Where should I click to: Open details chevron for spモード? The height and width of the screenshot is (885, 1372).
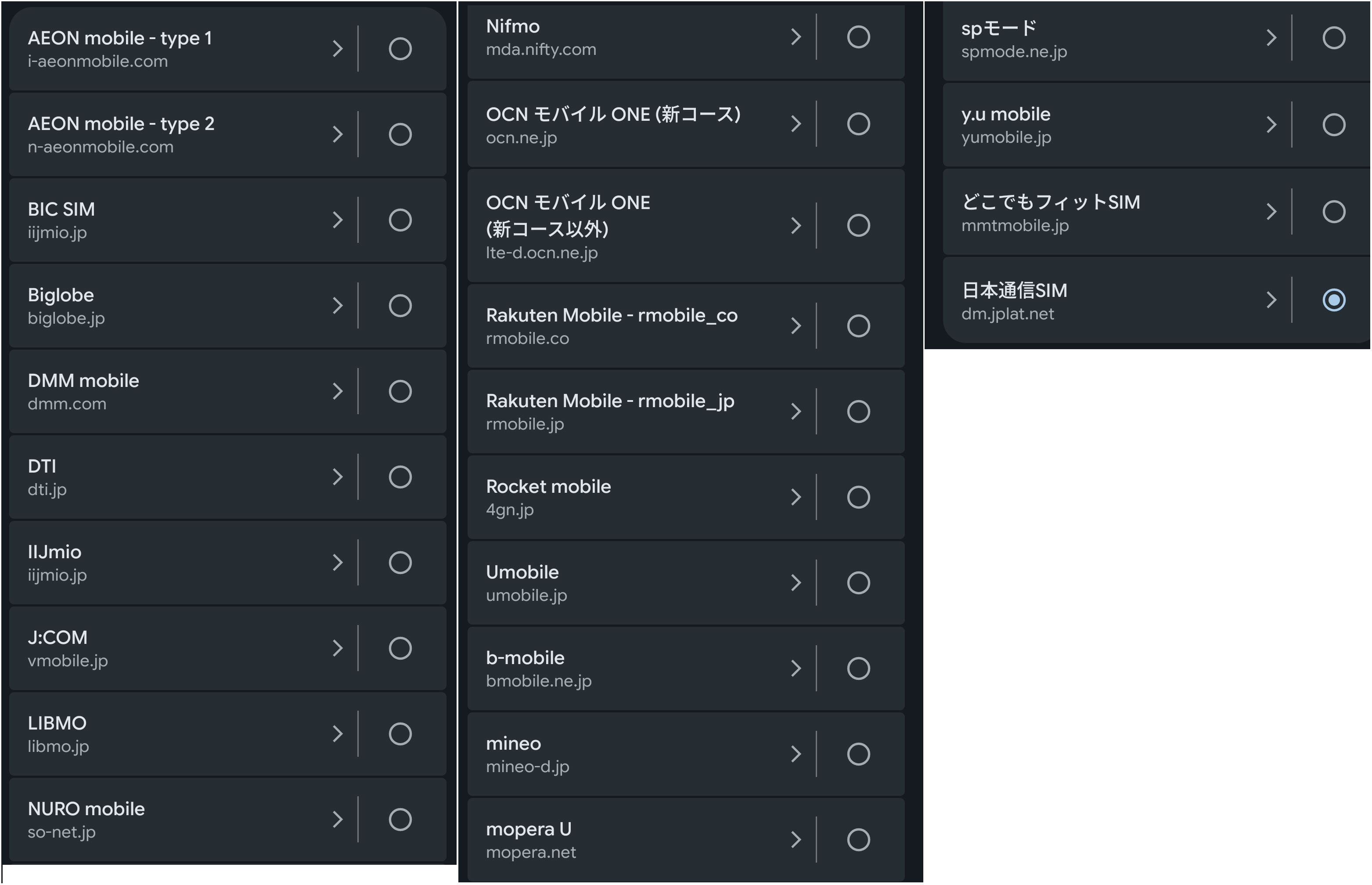(1271, 38)
